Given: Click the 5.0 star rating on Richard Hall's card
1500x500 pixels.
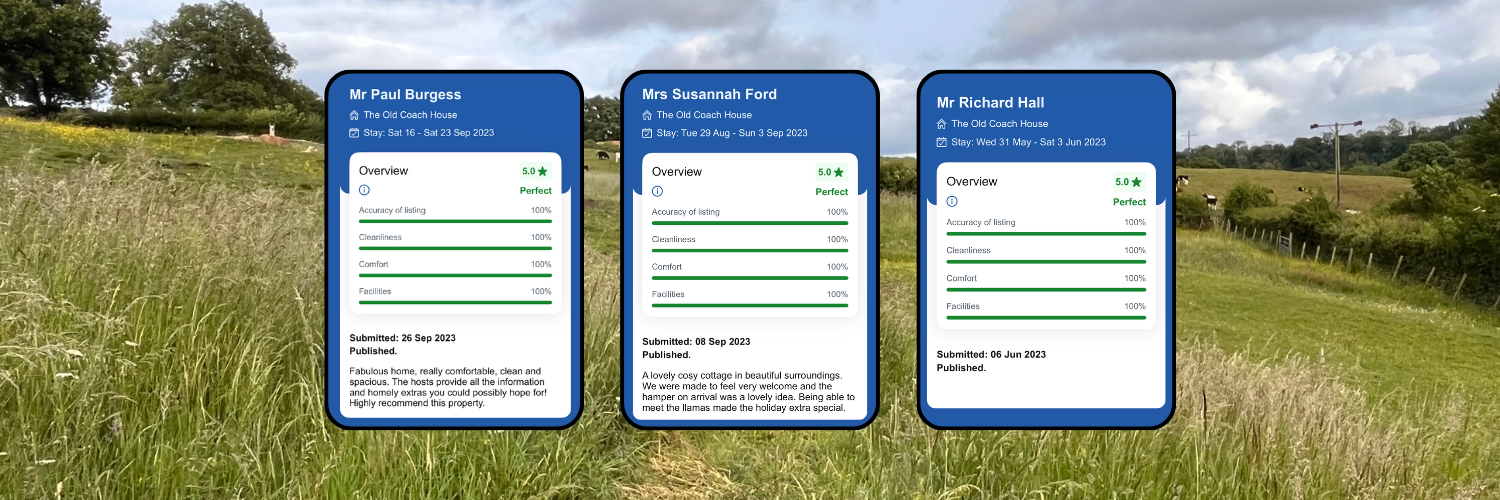Looking at the screenshot, I should coord(1128,182).
